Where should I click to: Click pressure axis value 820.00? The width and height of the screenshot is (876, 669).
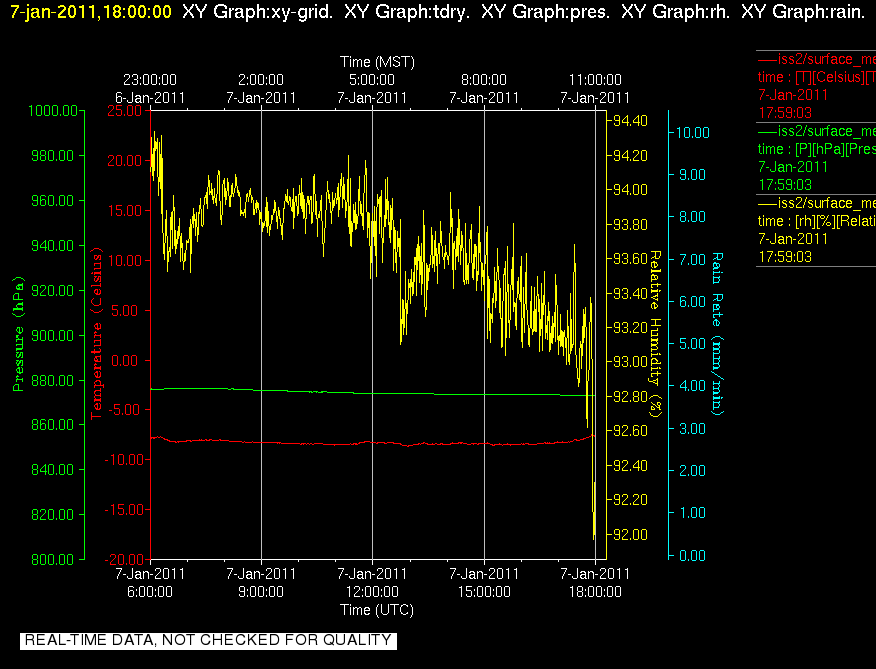pyautogui.click(x=53, y=515)
